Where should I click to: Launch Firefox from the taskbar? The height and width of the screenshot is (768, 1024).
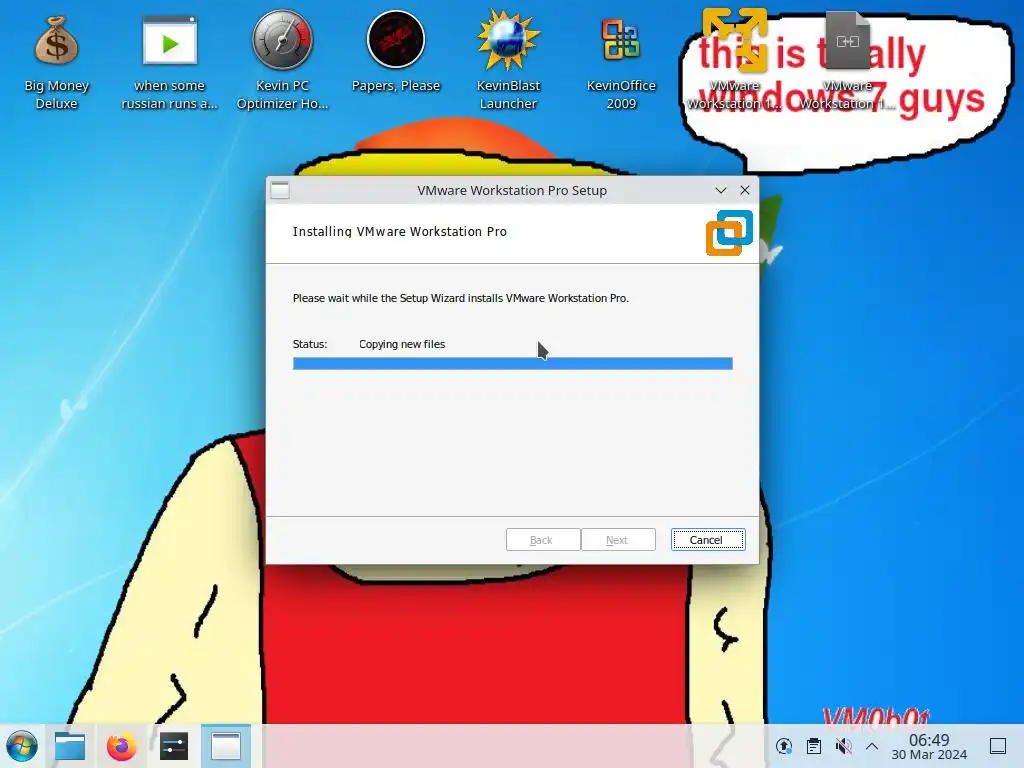click(x=121, y=746)
